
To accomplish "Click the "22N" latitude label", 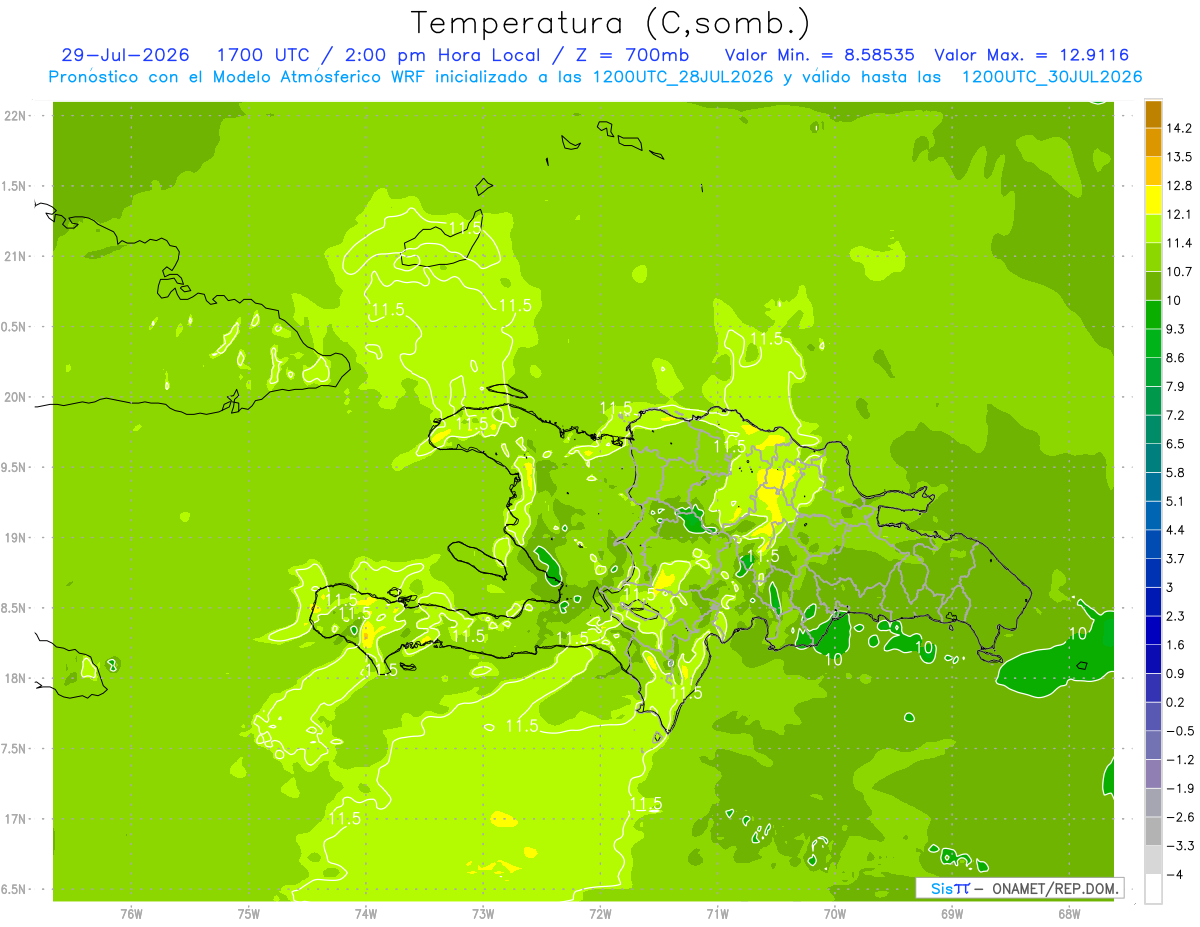I will tap(16, 116).
